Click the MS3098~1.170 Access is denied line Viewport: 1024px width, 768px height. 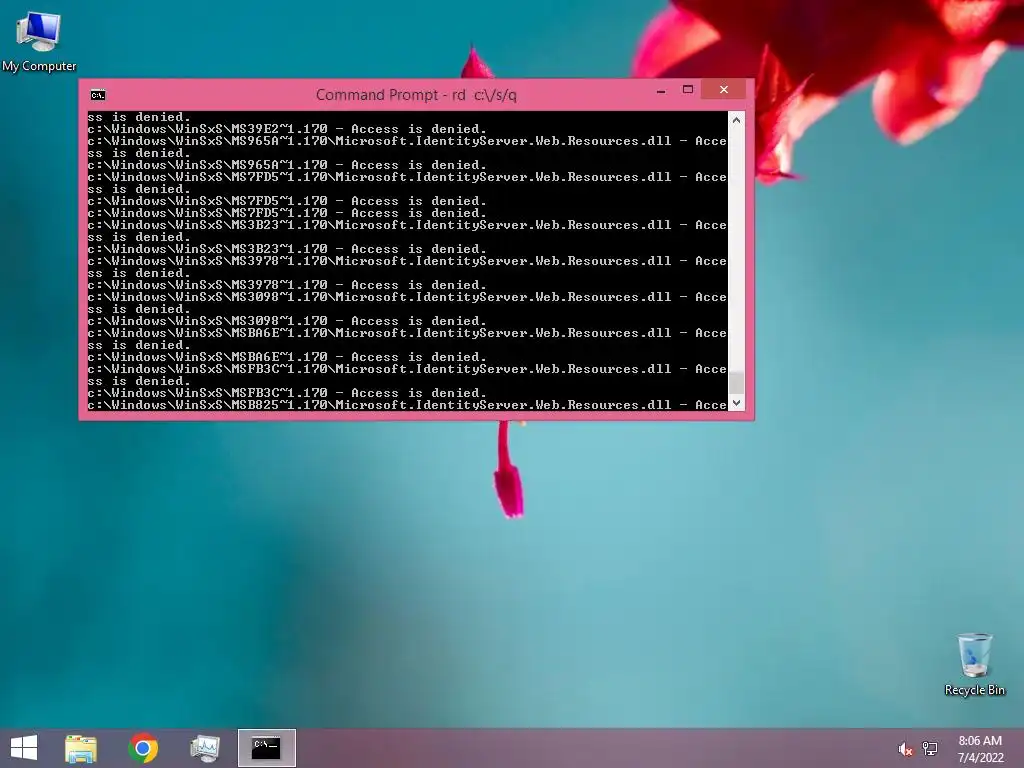tap(287, 321)
